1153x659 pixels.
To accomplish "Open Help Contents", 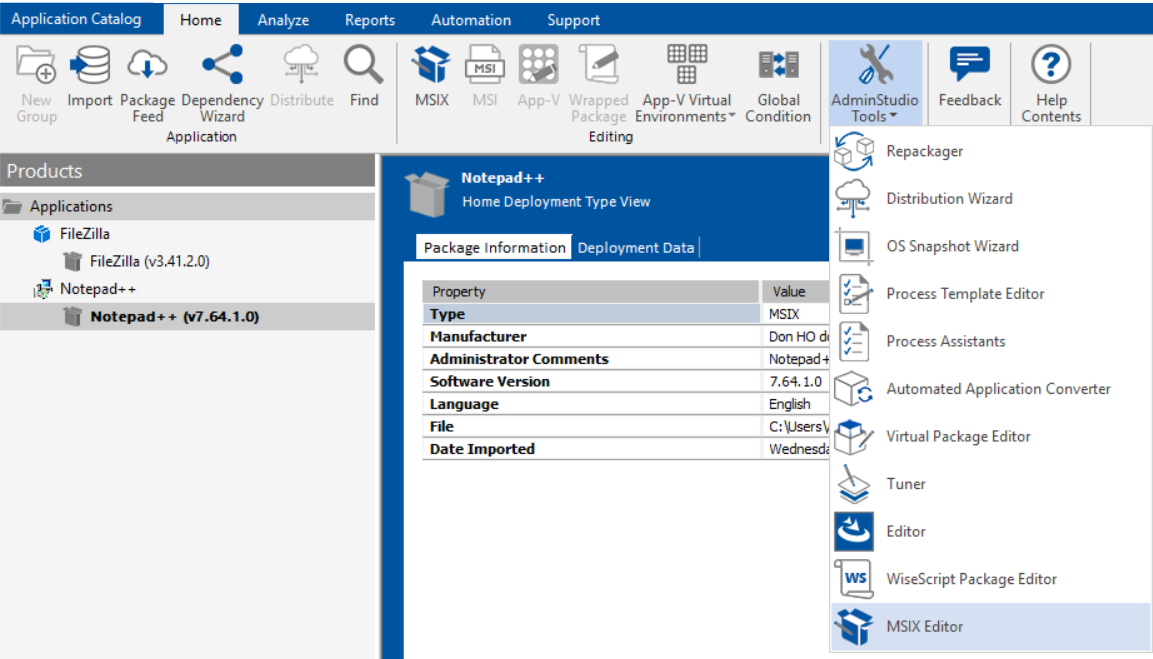I will point(1051,83).
